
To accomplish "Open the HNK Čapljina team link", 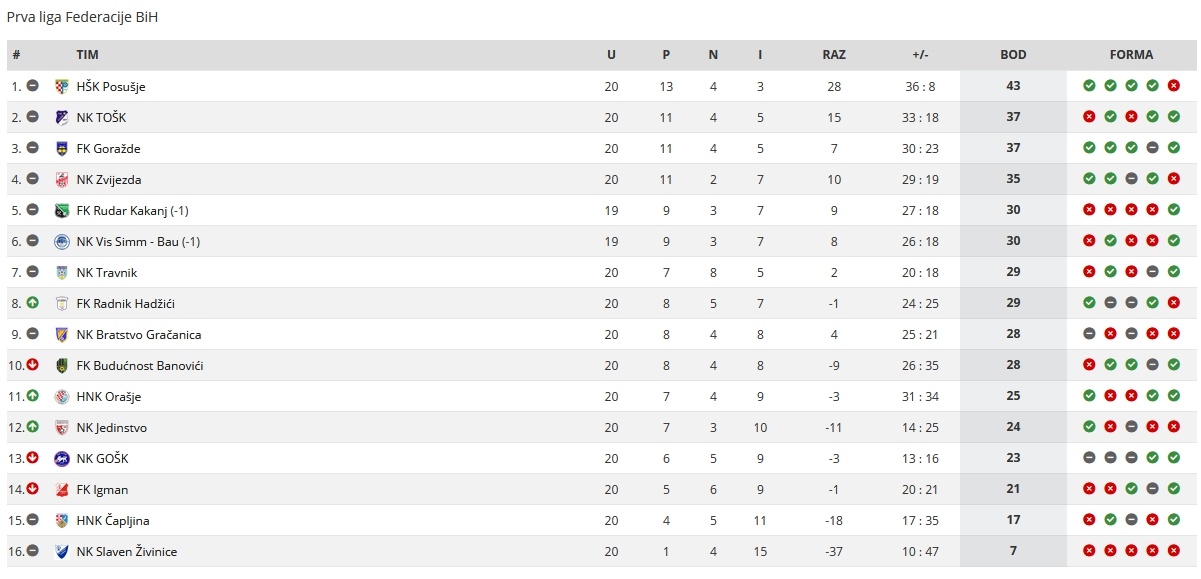I will pyautogui.click(x=113, y=520).
